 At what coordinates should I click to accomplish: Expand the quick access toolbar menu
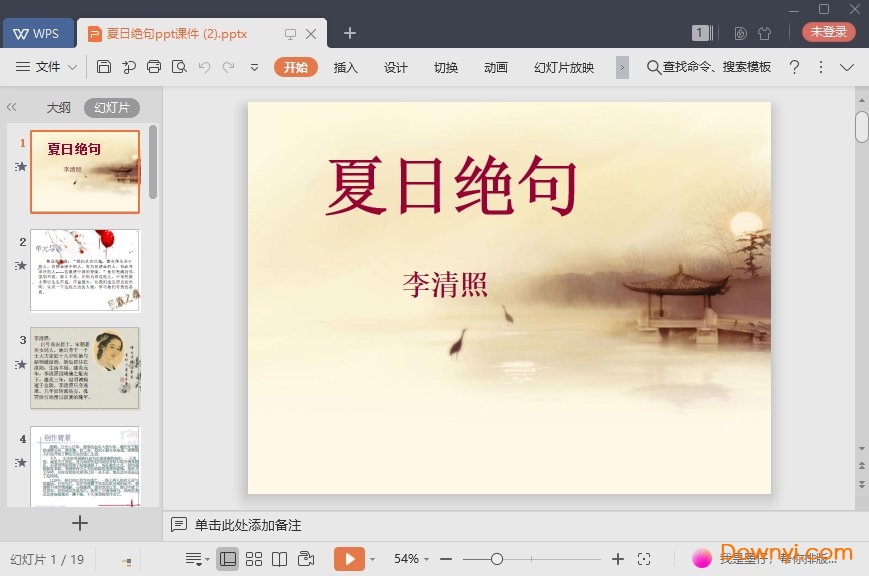tap(255, 68)
